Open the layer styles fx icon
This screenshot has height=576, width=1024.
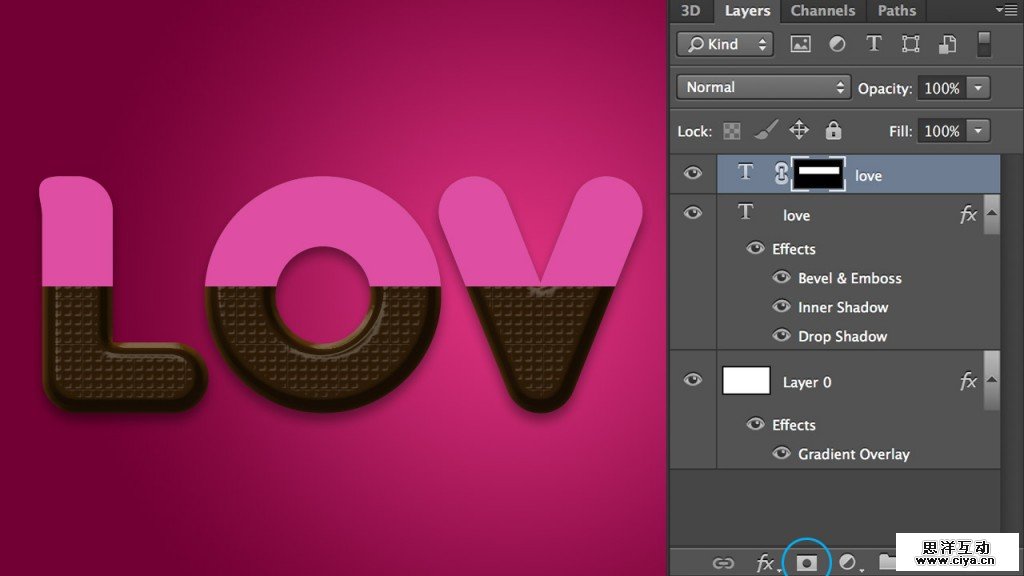click(x=764, y=562)
